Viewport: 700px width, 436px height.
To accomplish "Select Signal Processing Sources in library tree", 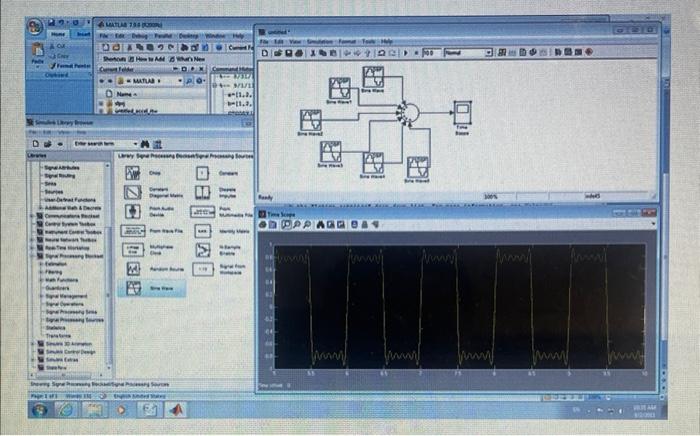I will click(x=75, y=320).
